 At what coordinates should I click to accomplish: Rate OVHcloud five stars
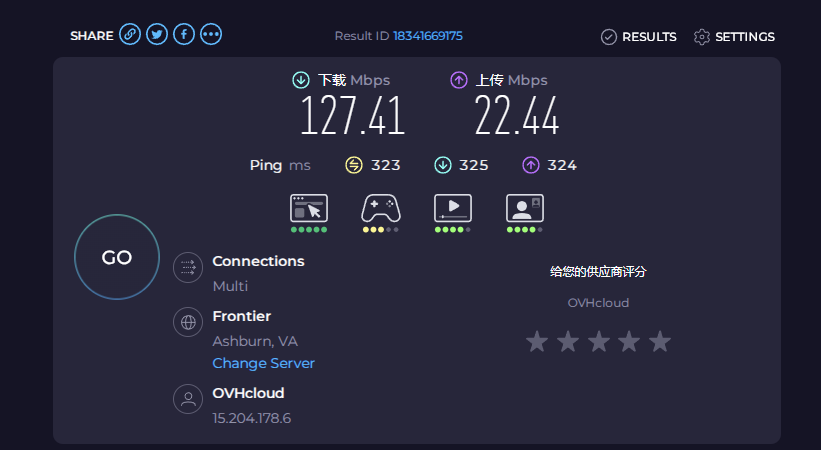659,342
